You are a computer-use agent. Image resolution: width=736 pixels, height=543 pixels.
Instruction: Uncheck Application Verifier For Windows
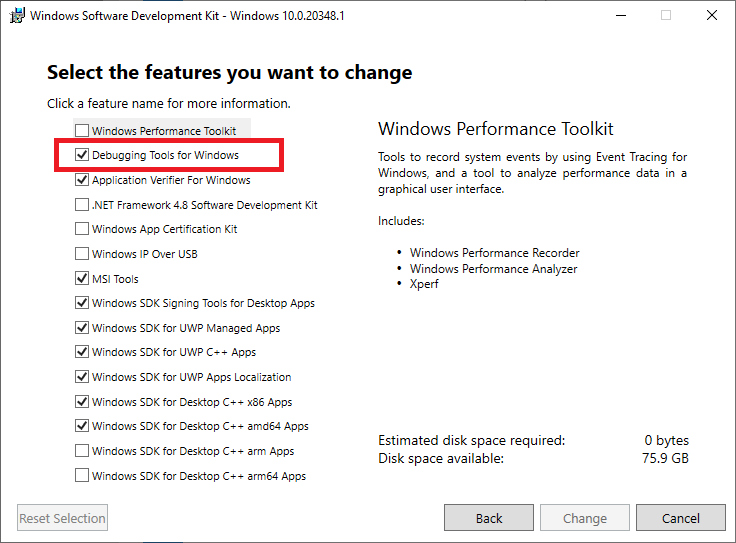pos(82,180)
